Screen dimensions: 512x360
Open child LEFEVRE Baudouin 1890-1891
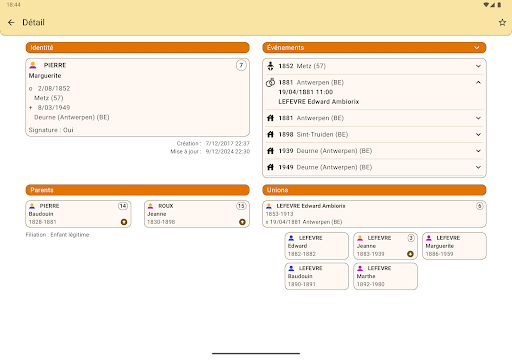click(x=317, y=276)
